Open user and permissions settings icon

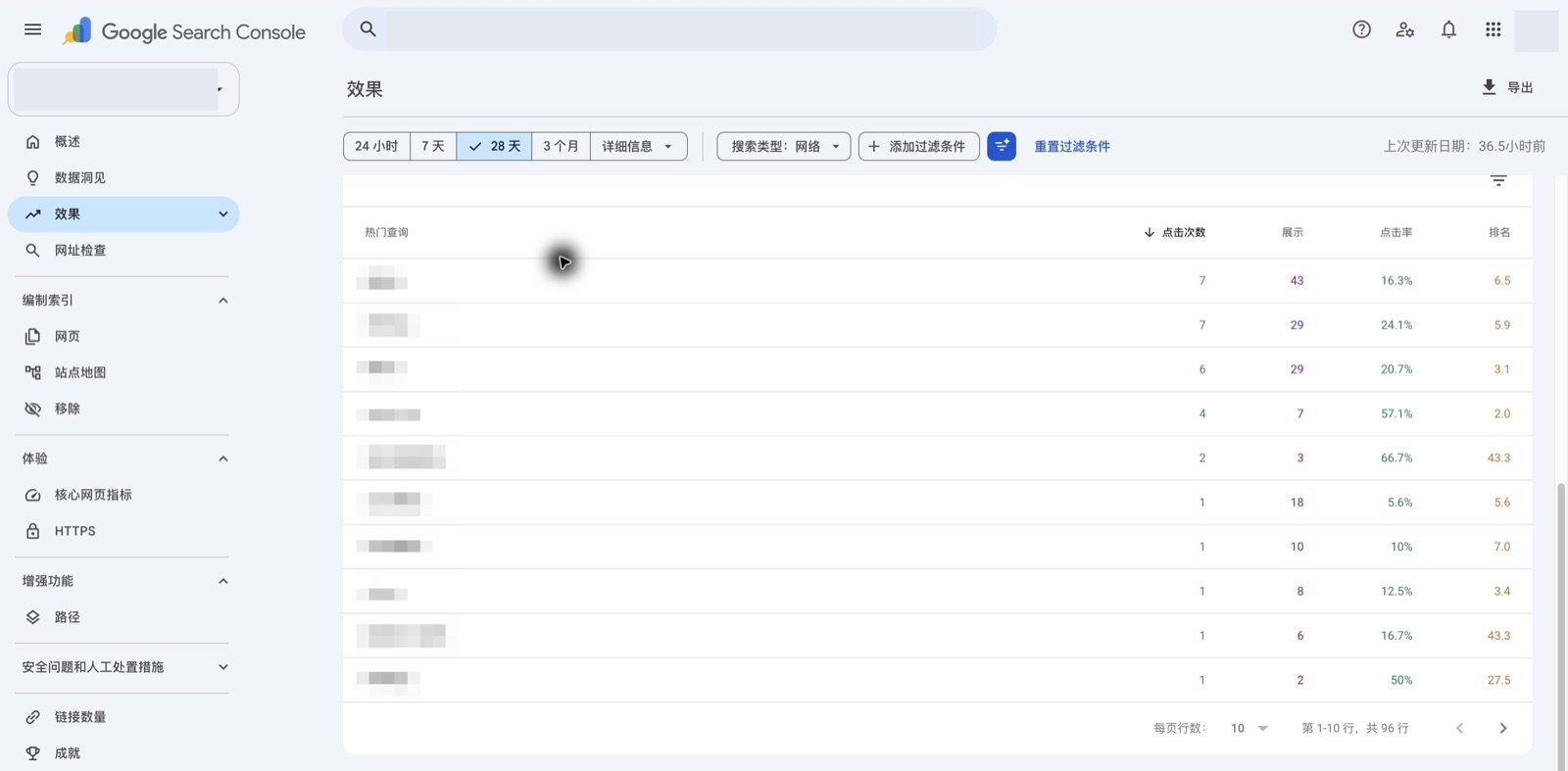pyautogui.click(x=1405, y=29)
